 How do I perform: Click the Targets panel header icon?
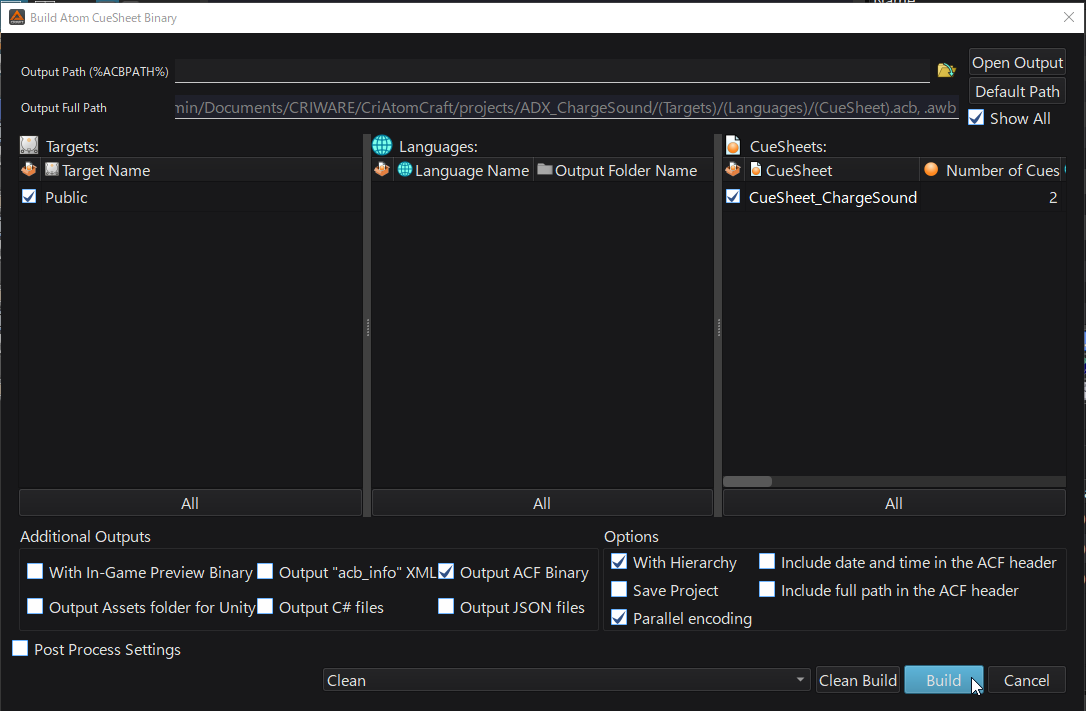point(29,145)
